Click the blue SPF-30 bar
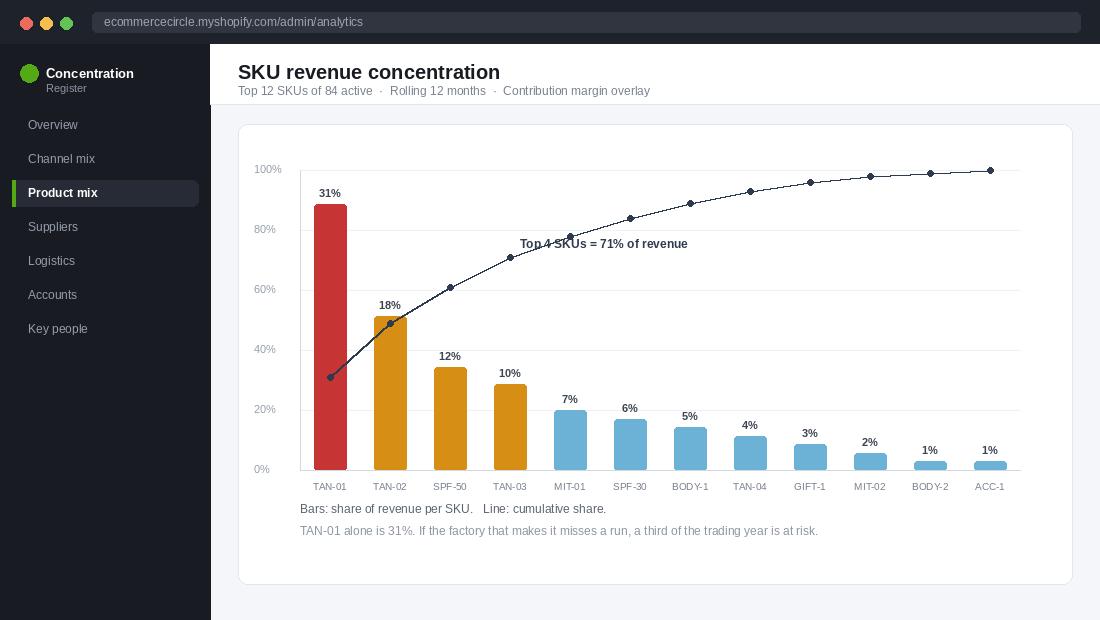The width and height of the screenshot is (1100, 620). [x=630, y=445]
